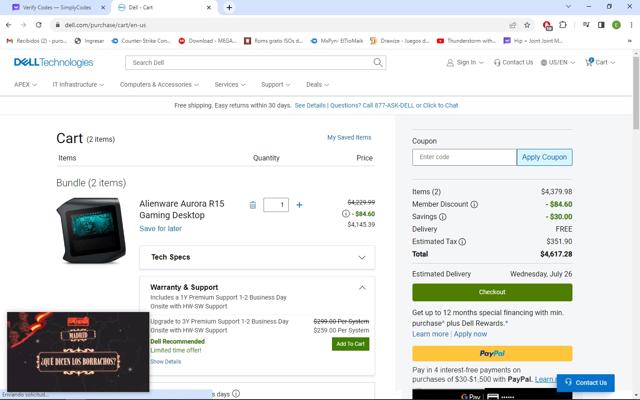Click the Madrid video advertisement popup
The height and width of the screenshot is (400, 640).
(78, 352)
